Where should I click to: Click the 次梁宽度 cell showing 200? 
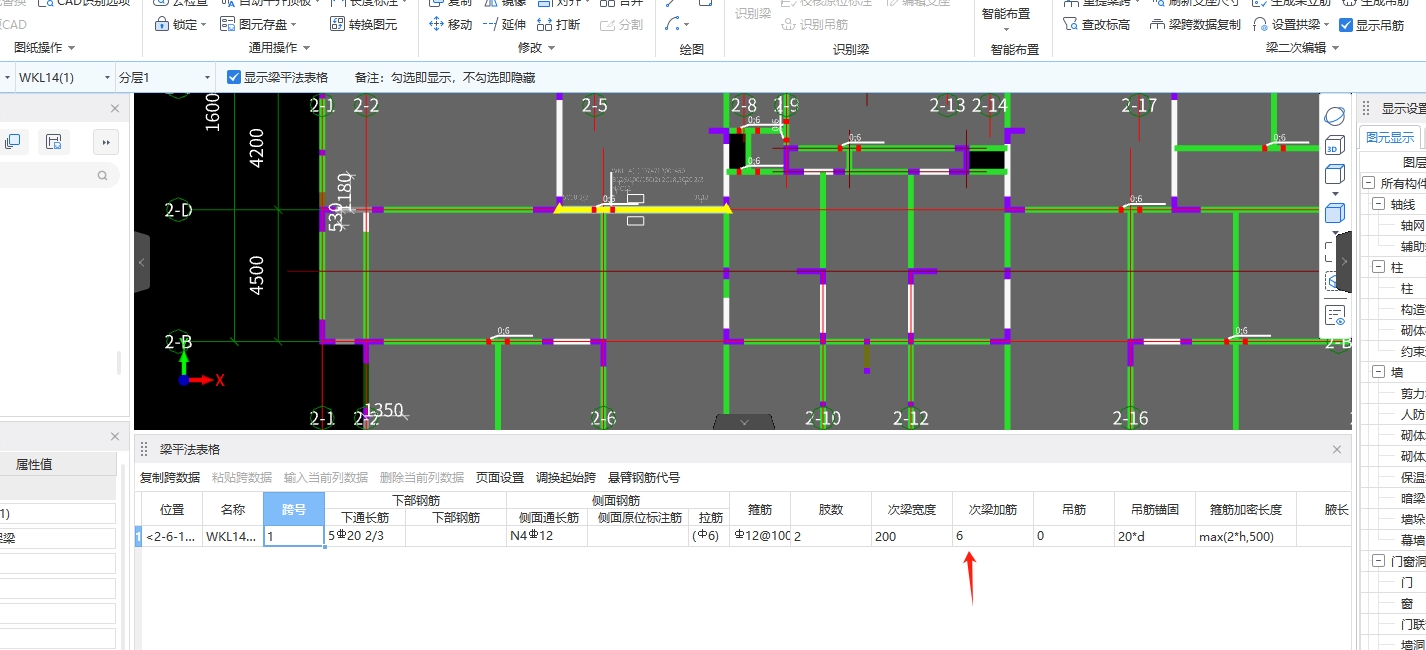click(x=911, y=536)
